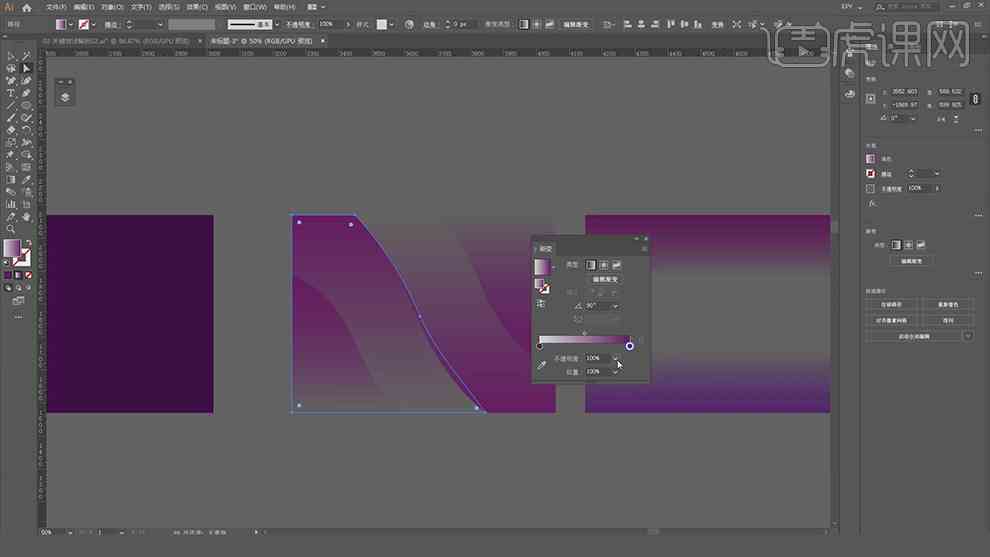Select right color stop on gradient slider

[x=629, y=346]
